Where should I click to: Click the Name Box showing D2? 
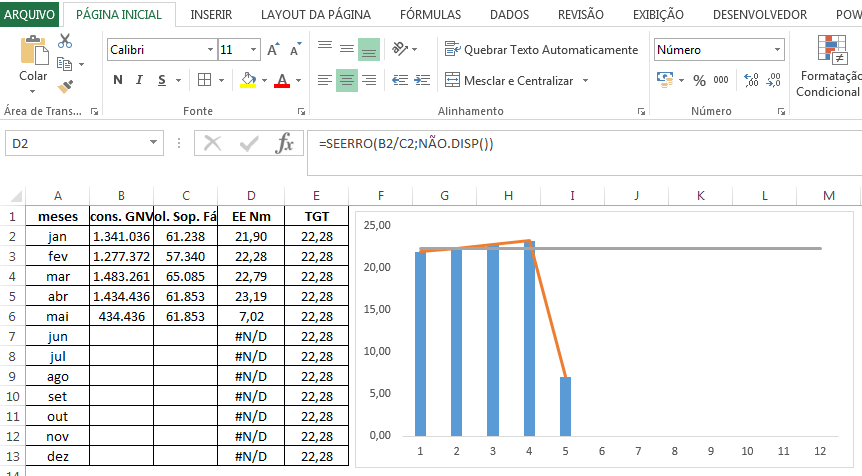tap(84, 143)
